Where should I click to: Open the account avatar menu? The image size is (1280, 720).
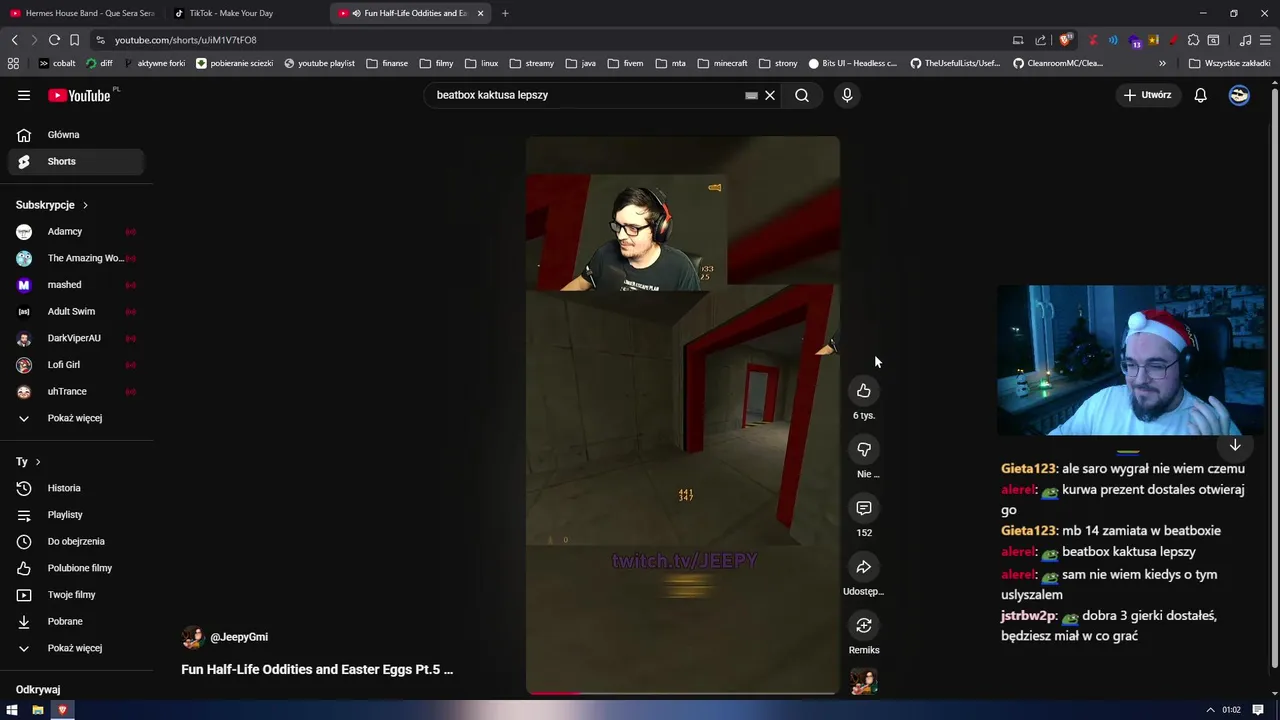1239,95
